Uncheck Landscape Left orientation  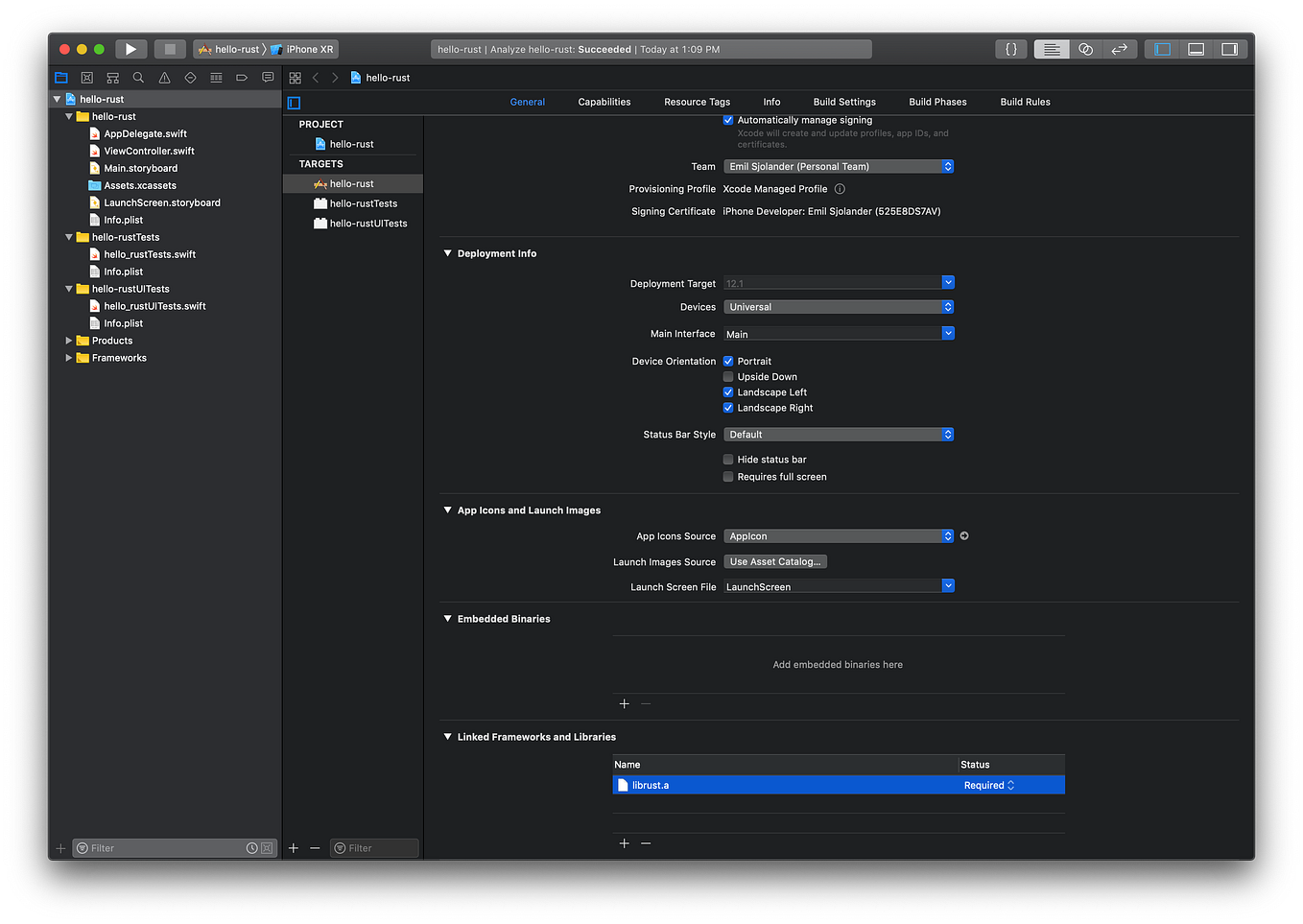pos(728,392)
